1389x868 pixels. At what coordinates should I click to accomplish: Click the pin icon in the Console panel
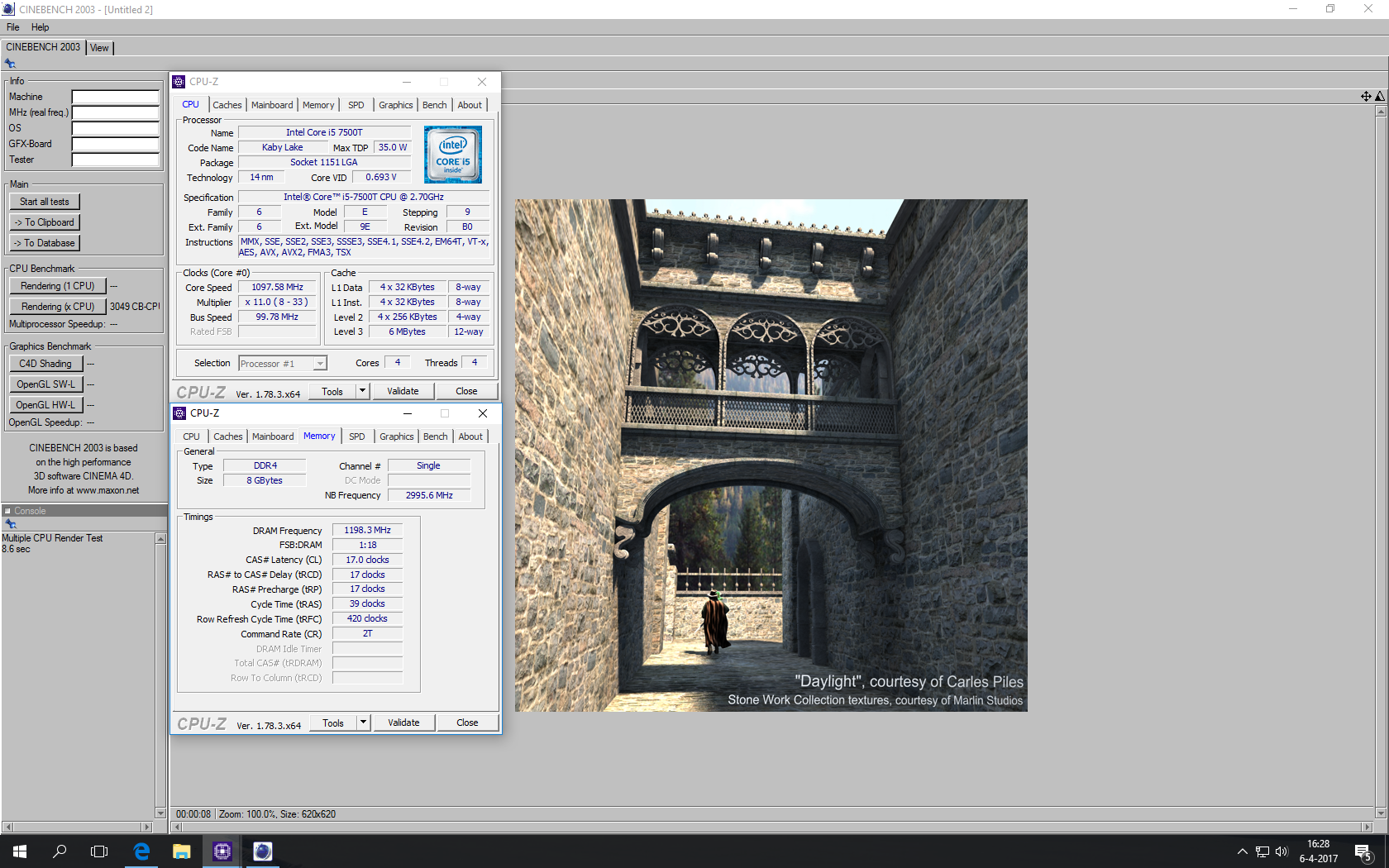click(x=10, y=523)
